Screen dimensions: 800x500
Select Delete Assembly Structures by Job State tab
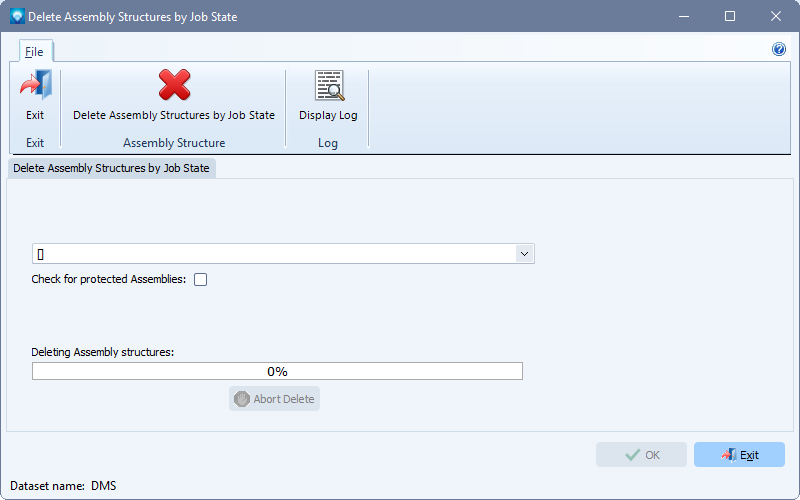pyautogui.click(x=111, y=168)
